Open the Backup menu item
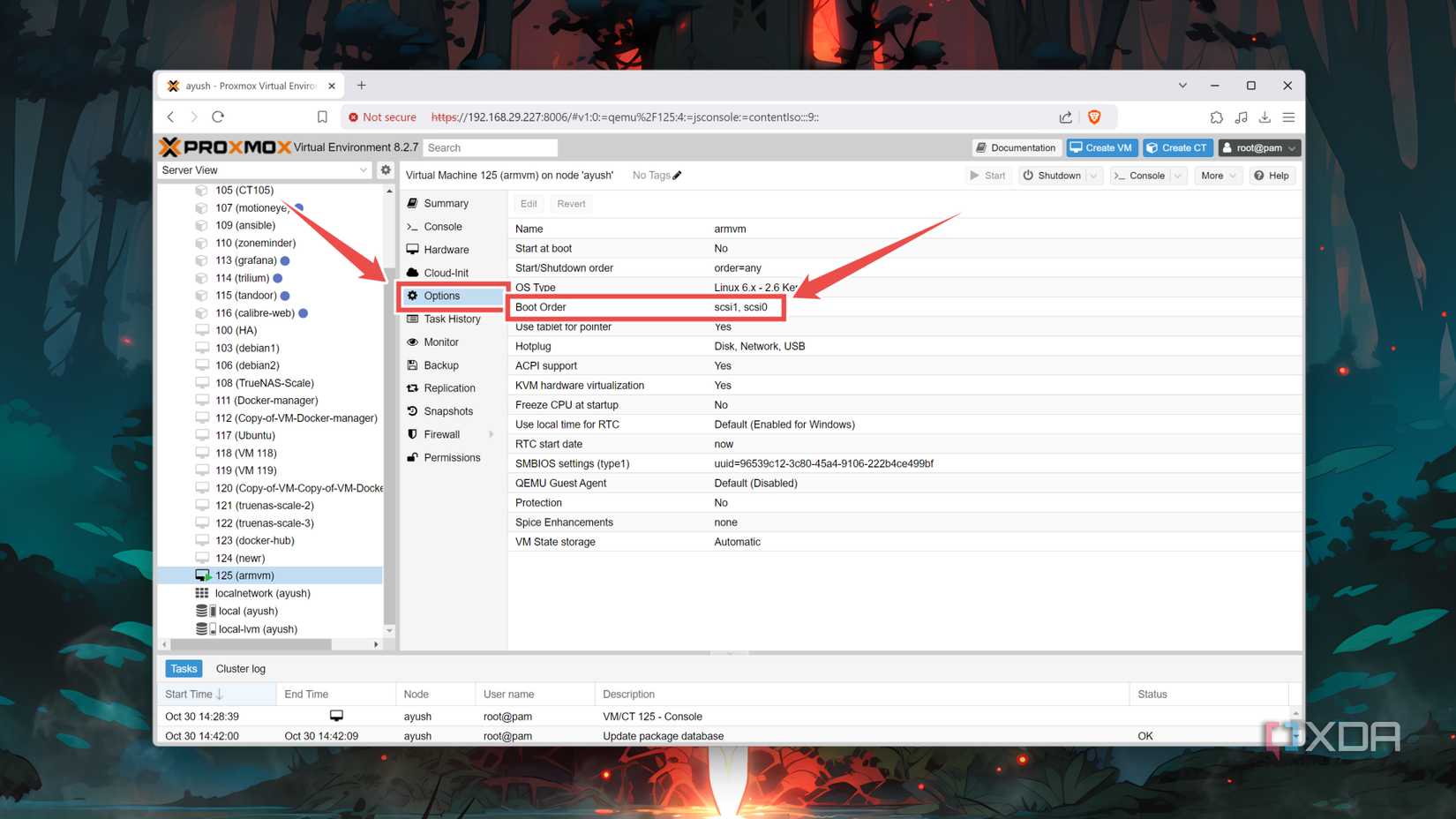 [x=440, y=365]
